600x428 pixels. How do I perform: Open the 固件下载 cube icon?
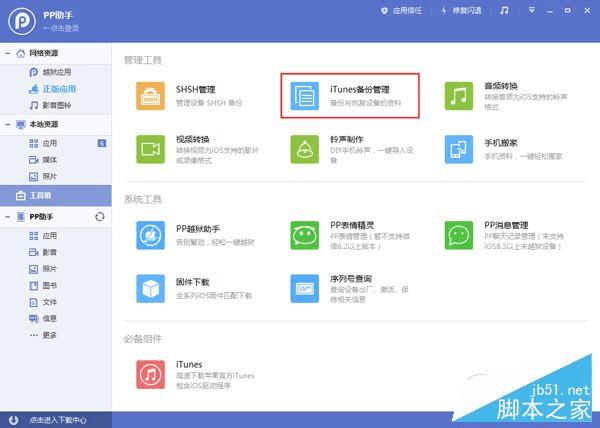(x=150, y=288)
